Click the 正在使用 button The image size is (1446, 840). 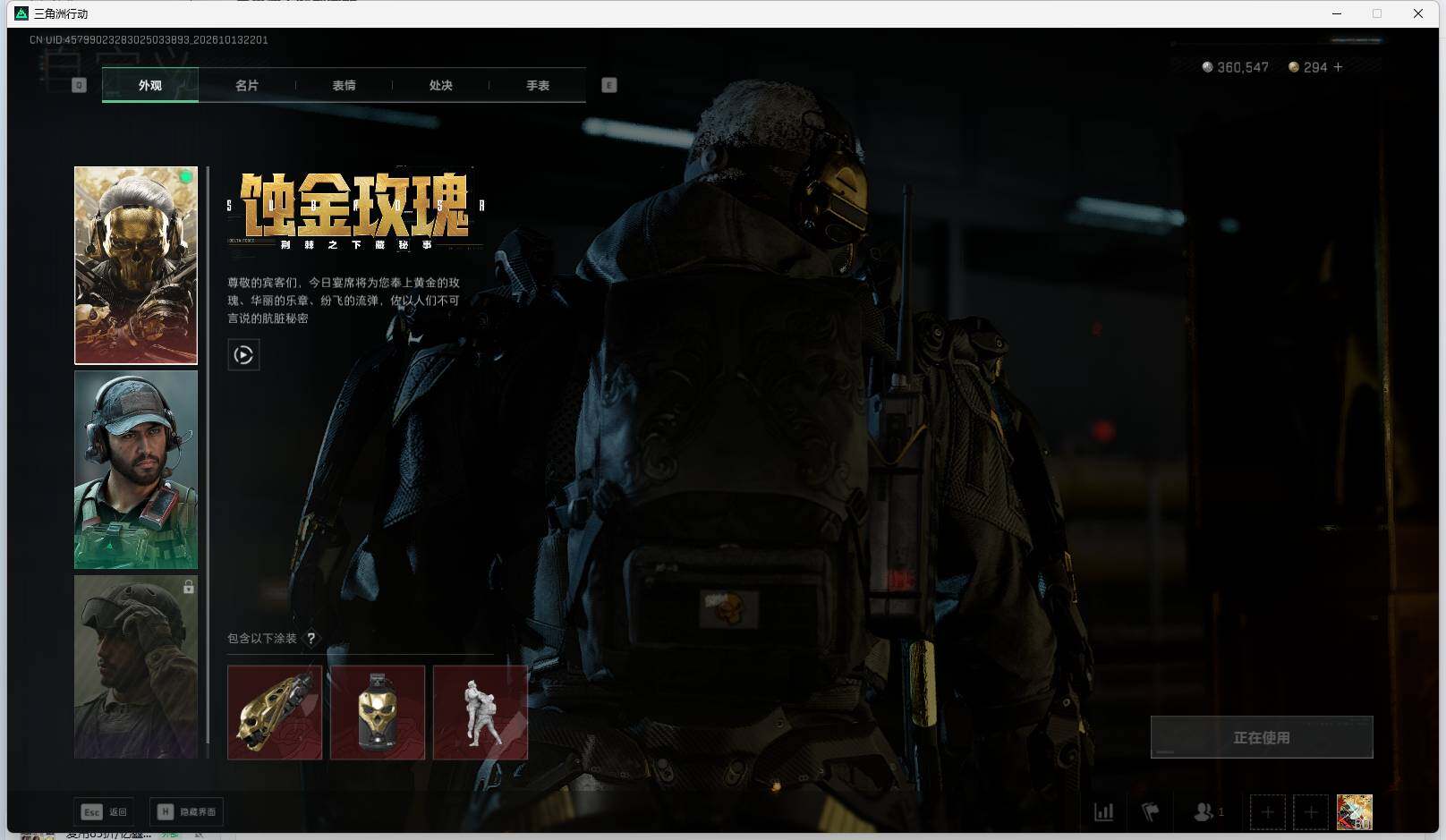tap(1262, 737)
